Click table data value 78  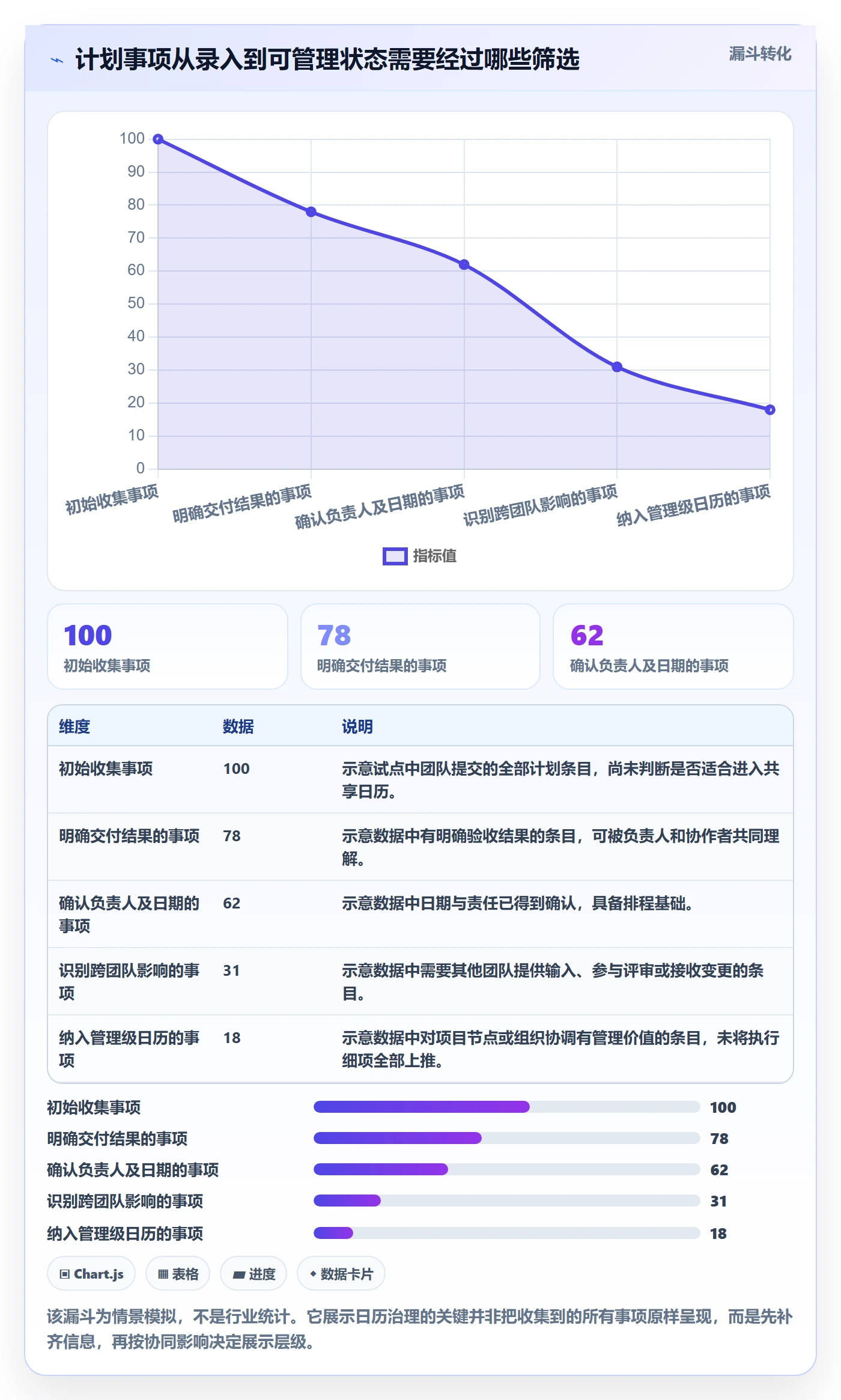click(x=232, y=836)
